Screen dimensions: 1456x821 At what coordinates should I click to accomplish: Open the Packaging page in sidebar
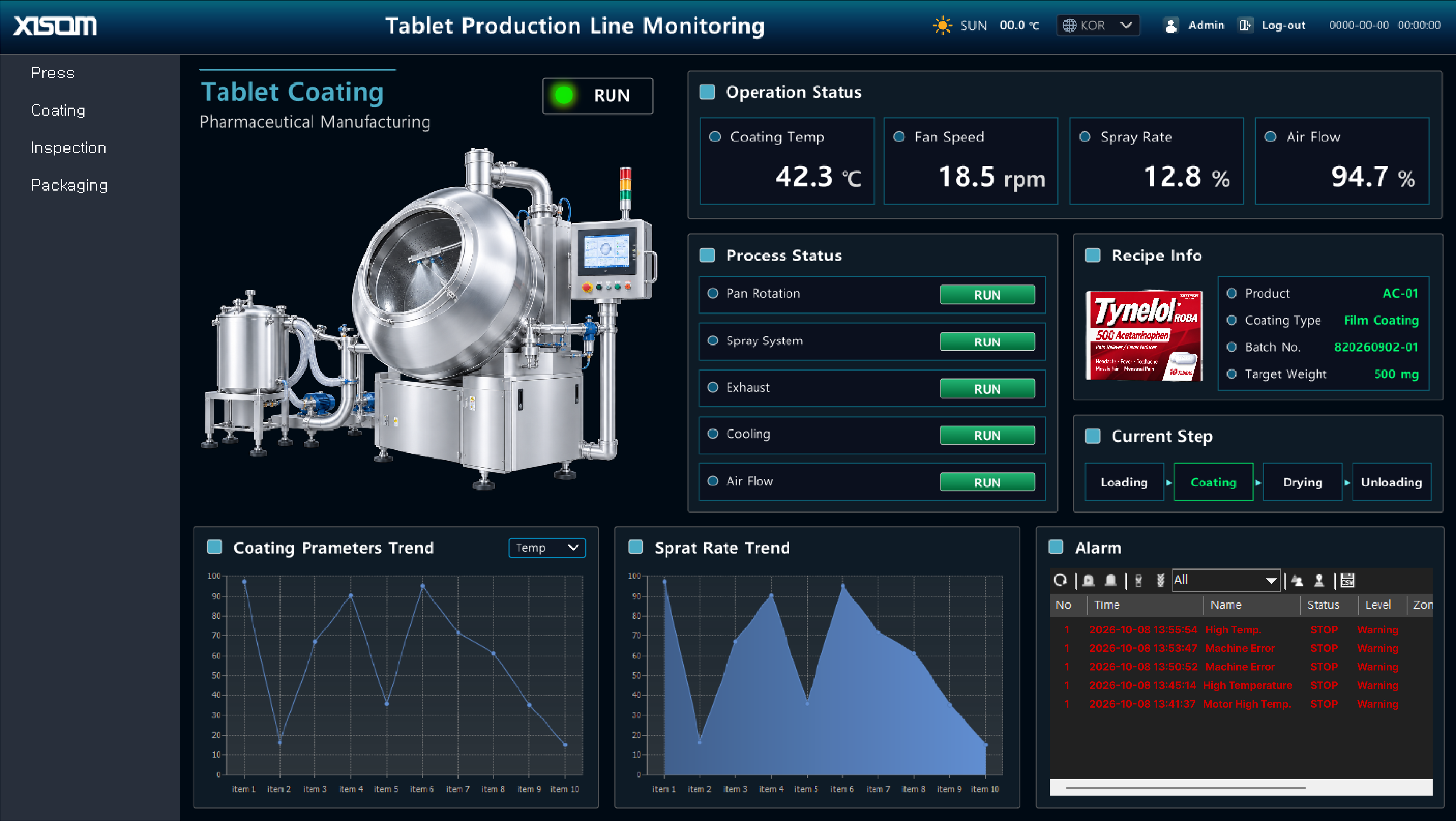[69, 185]
